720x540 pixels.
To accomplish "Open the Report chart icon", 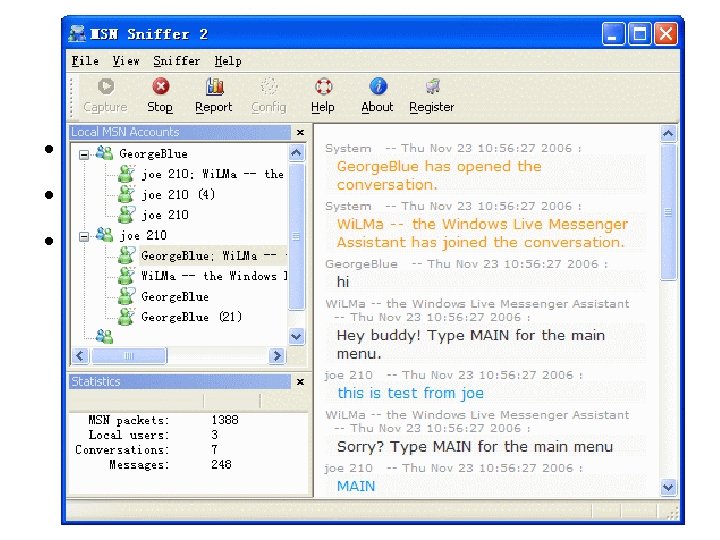I will pos(214,86).
